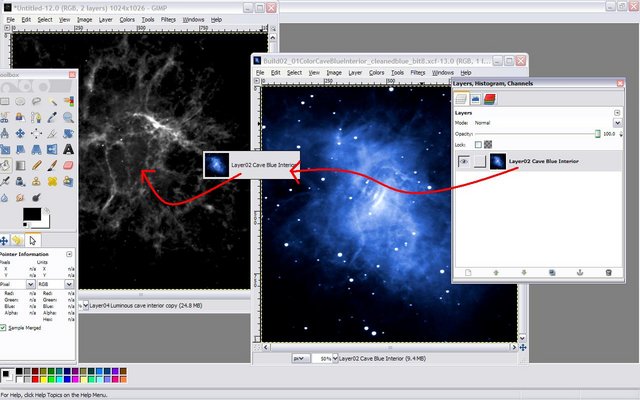Screen dimensions: 640x400
Task: Switch to the Histogram tab icon
Action: point(475,98)
